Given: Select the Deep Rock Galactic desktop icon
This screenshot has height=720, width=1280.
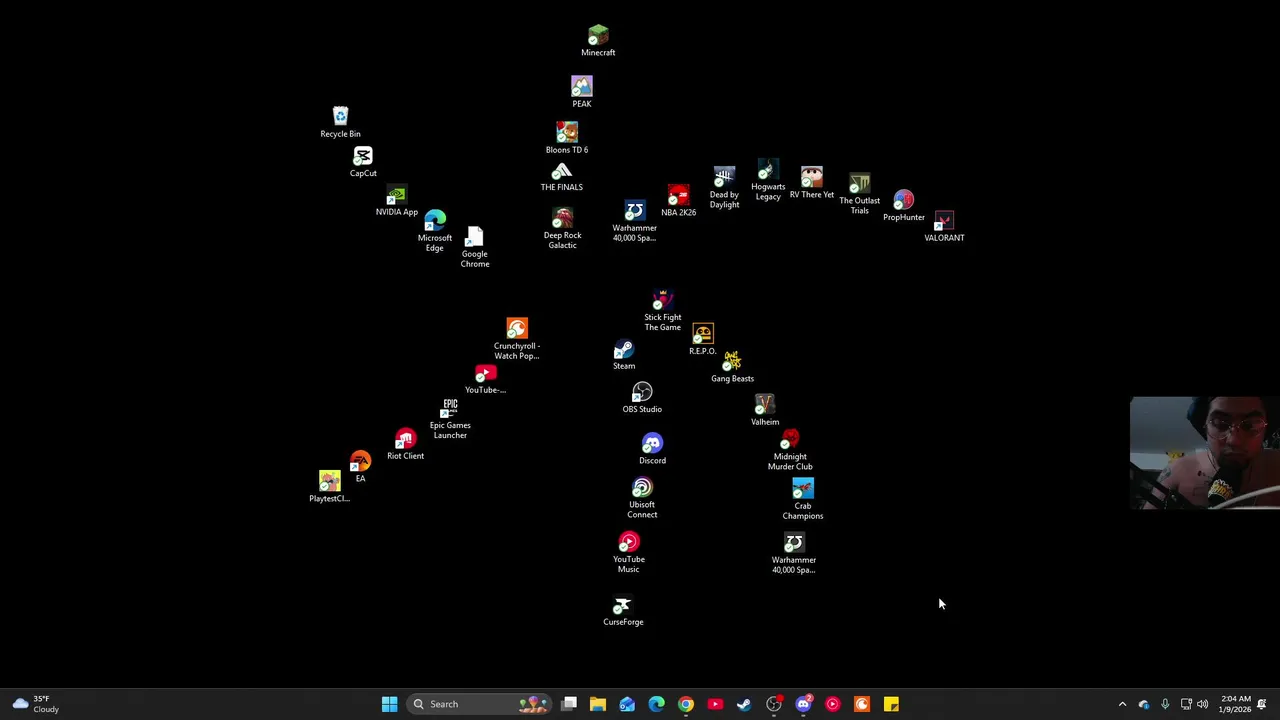Looking at the screenshot, I should (562, 229).
